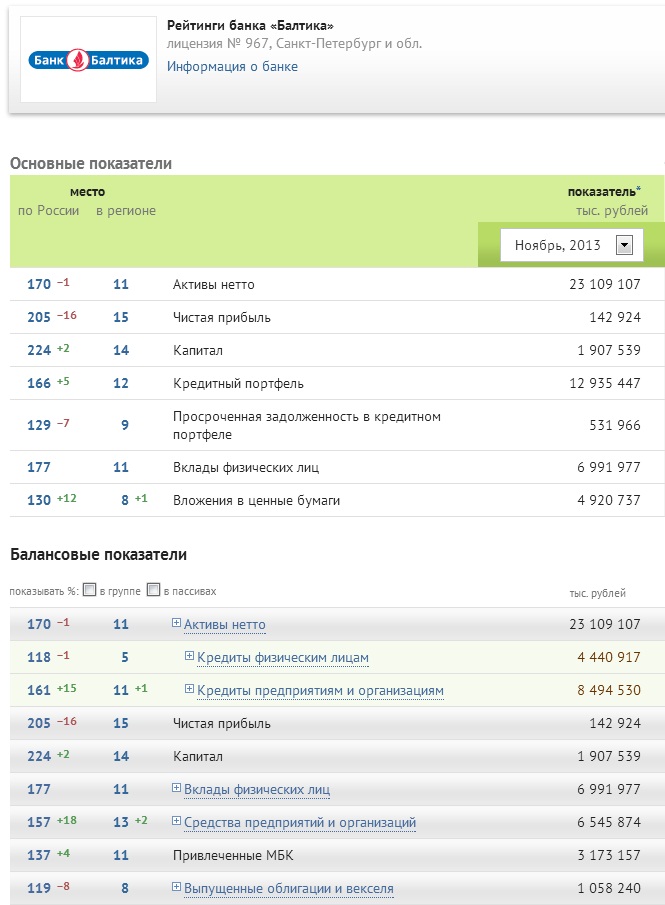Open Кредиты предприятиям и организациям link
This screenshot has height=905, width=665.
(x=320, y=691)
